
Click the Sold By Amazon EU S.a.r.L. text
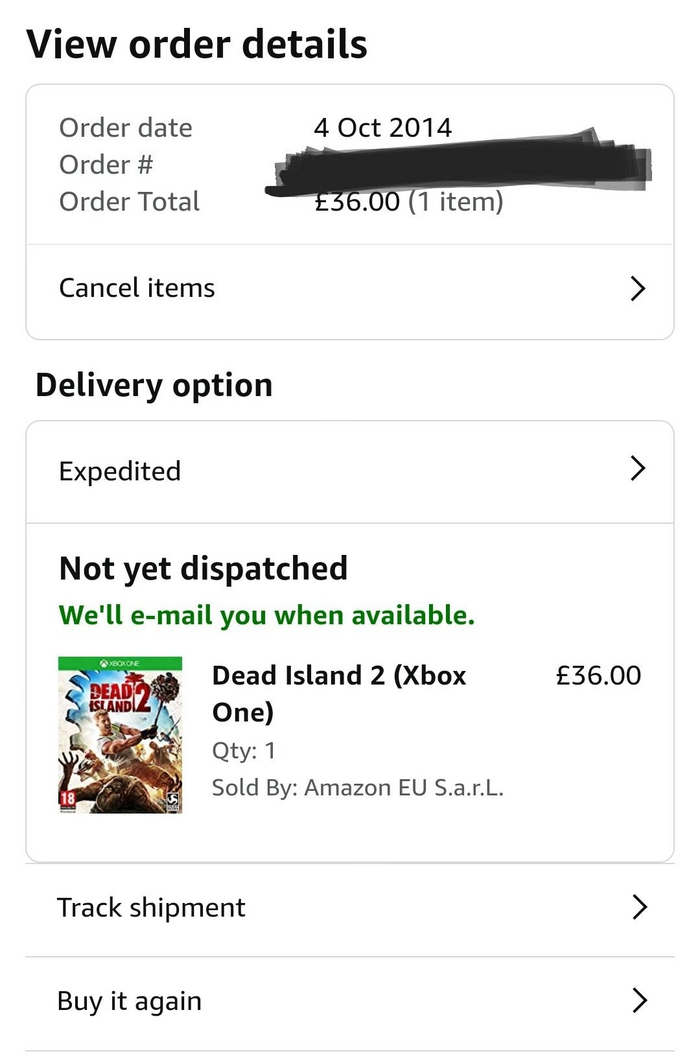pyautogui.click(x=357, y=788)
